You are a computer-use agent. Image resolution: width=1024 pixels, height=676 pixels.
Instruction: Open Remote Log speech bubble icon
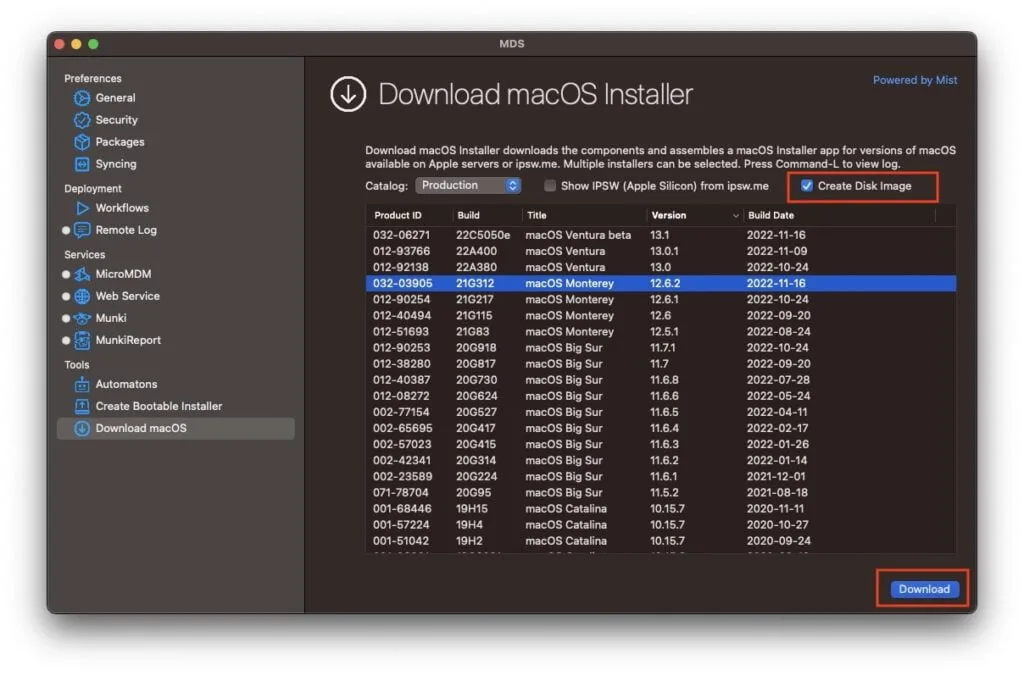[82, 230]
